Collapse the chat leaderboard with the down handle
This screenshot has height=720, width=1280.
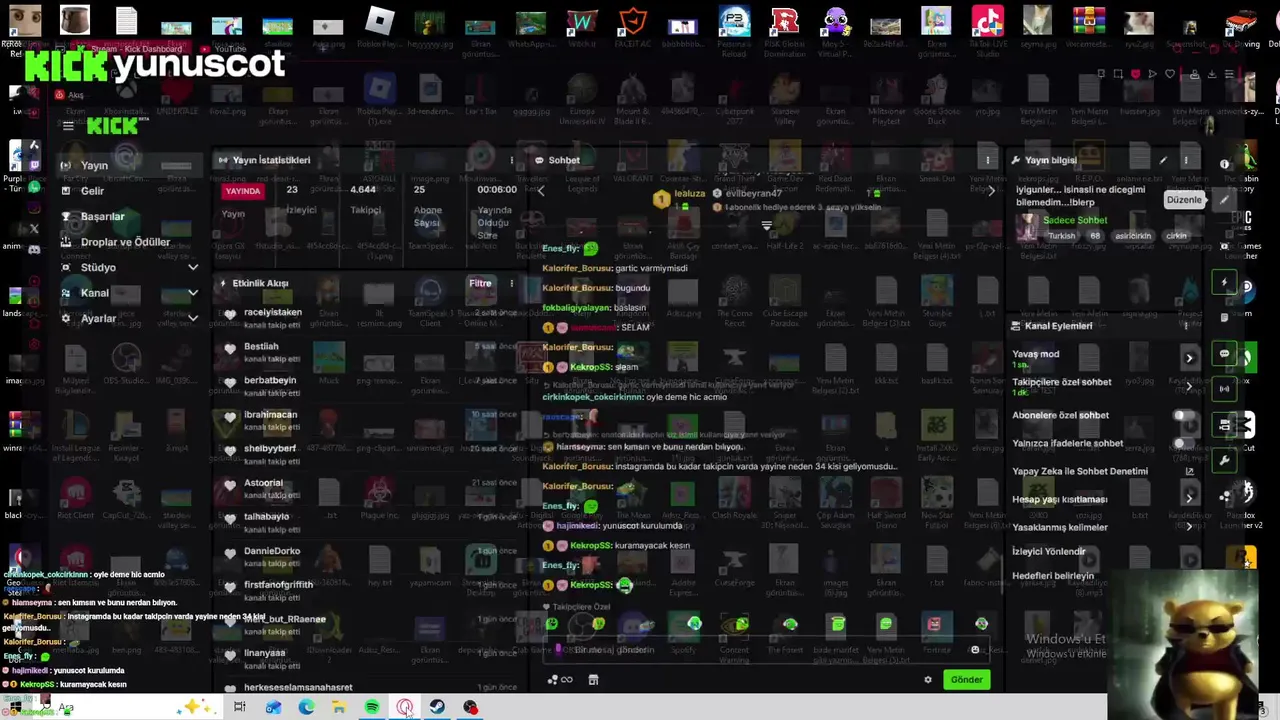[766, 226]
